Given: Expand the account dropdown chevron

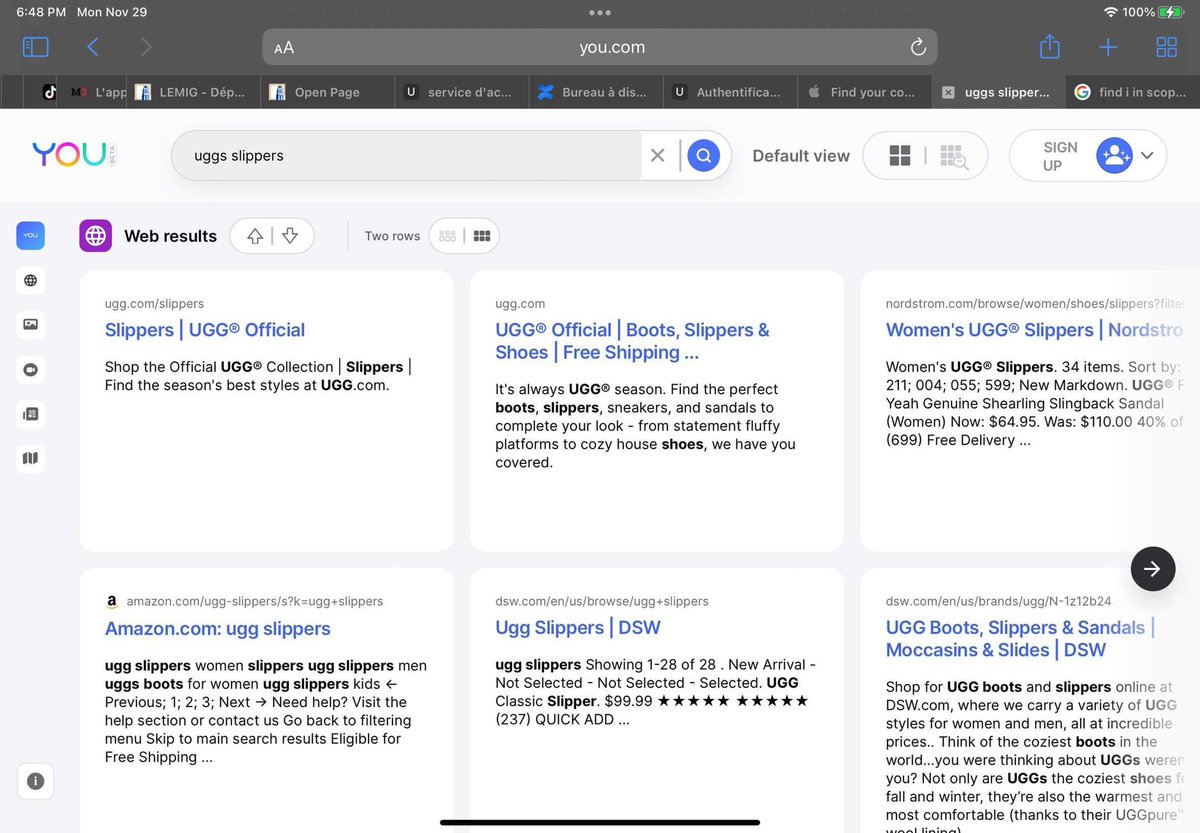Looking at the screenshot, I should (1147, 155).
